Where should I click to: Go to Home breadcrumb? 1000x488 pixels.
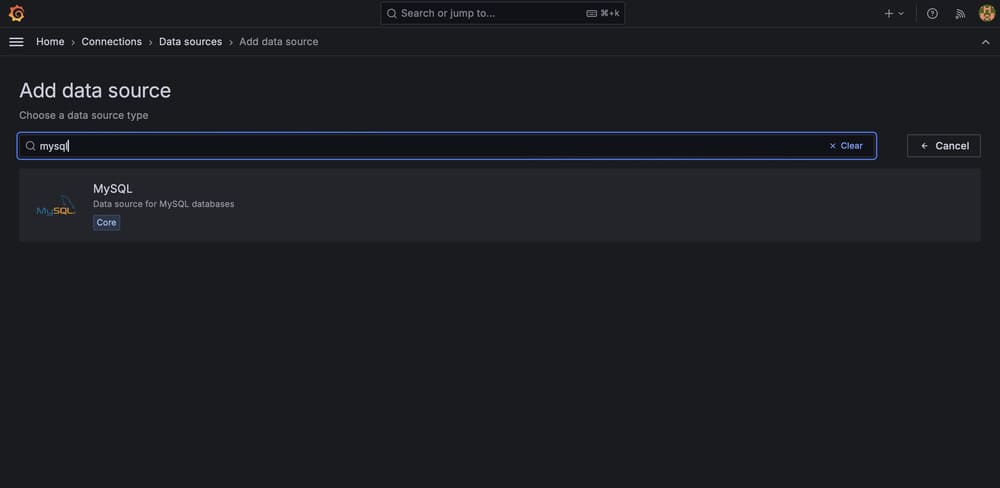point(50,41)
